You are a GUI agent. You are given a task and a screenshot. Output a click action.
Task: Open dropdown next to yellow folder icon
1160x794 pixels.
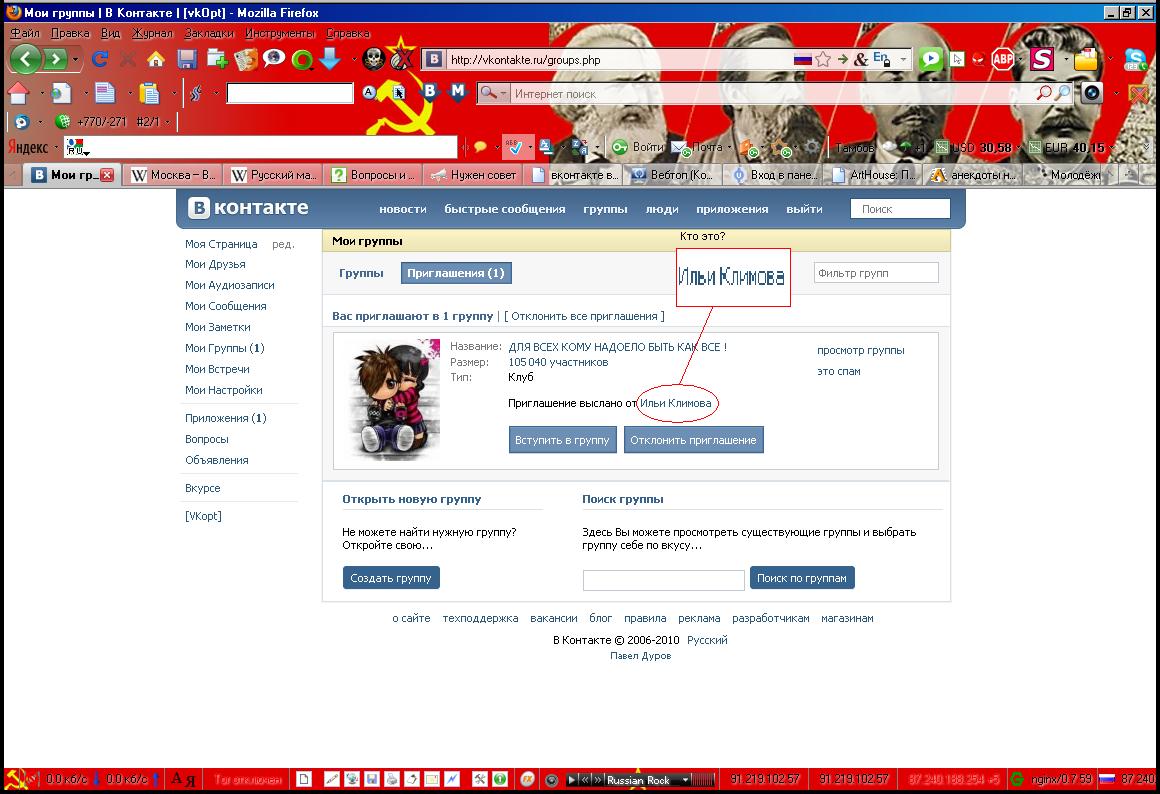[x=1110, y=59]
